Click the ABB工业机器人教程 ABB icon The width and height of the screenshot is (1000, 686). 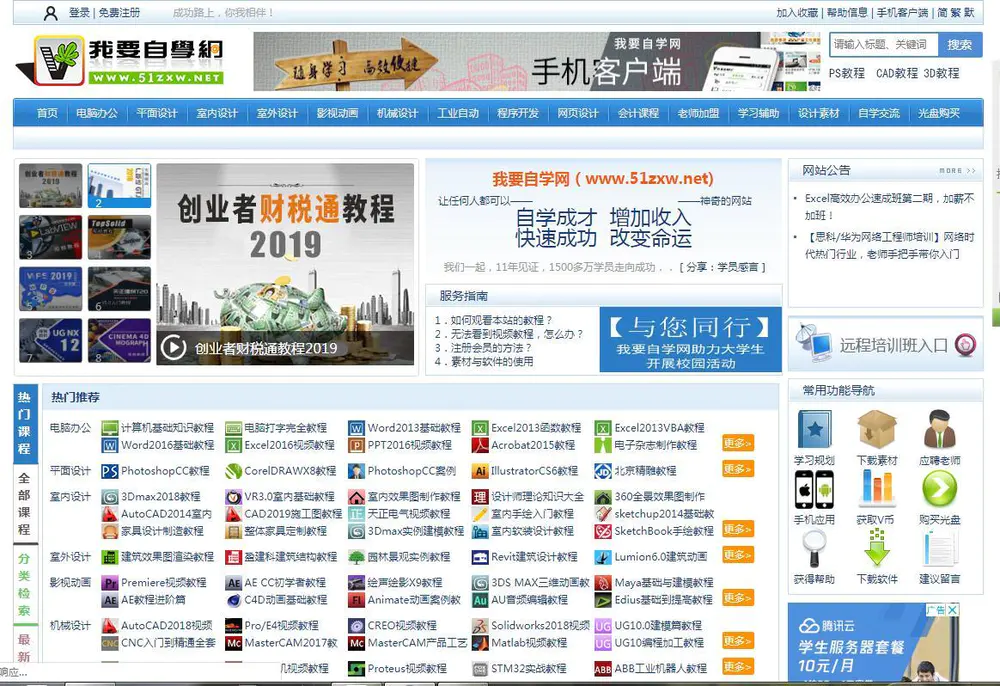coord(603,669)
